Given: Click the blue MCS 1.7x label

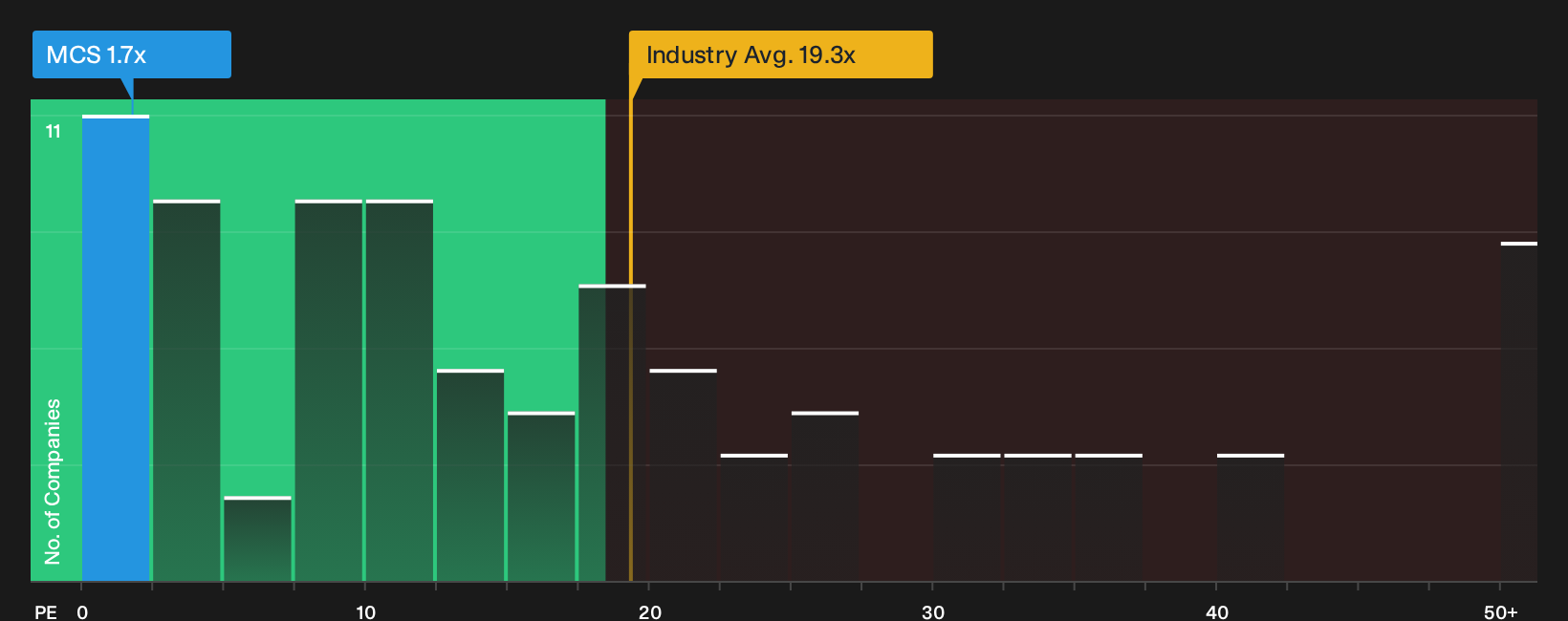Looking at the screenshot, I should point(132,54).
